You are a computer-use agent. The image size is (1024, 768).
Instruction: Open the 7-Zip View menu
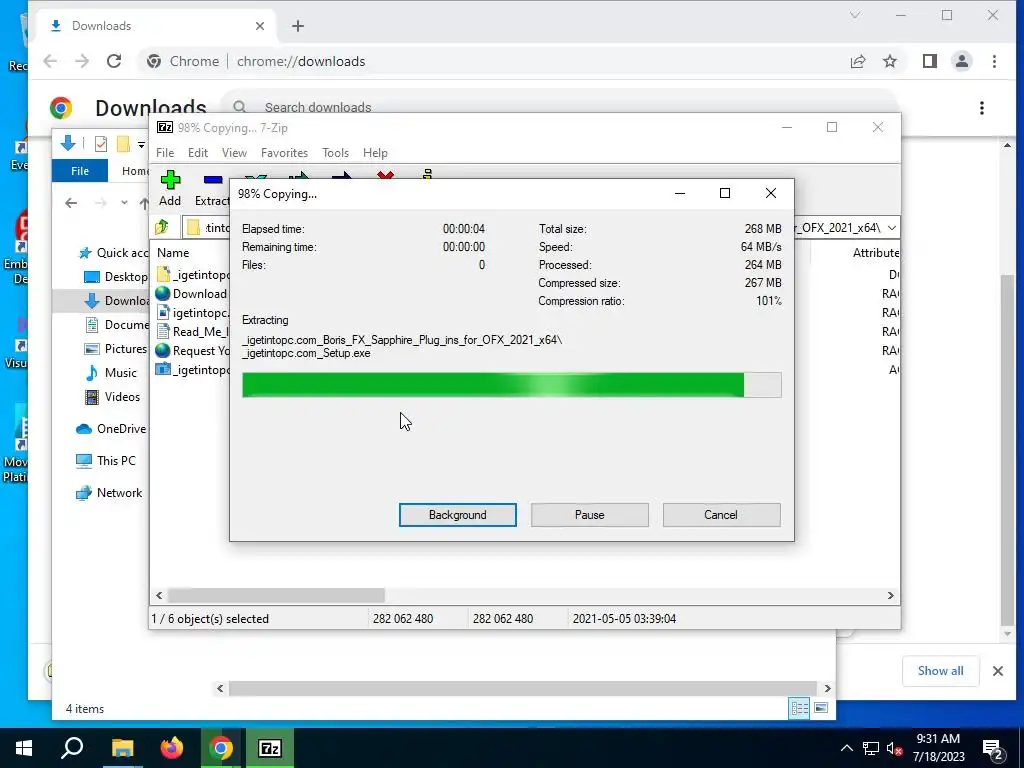(x=234, y=153)
